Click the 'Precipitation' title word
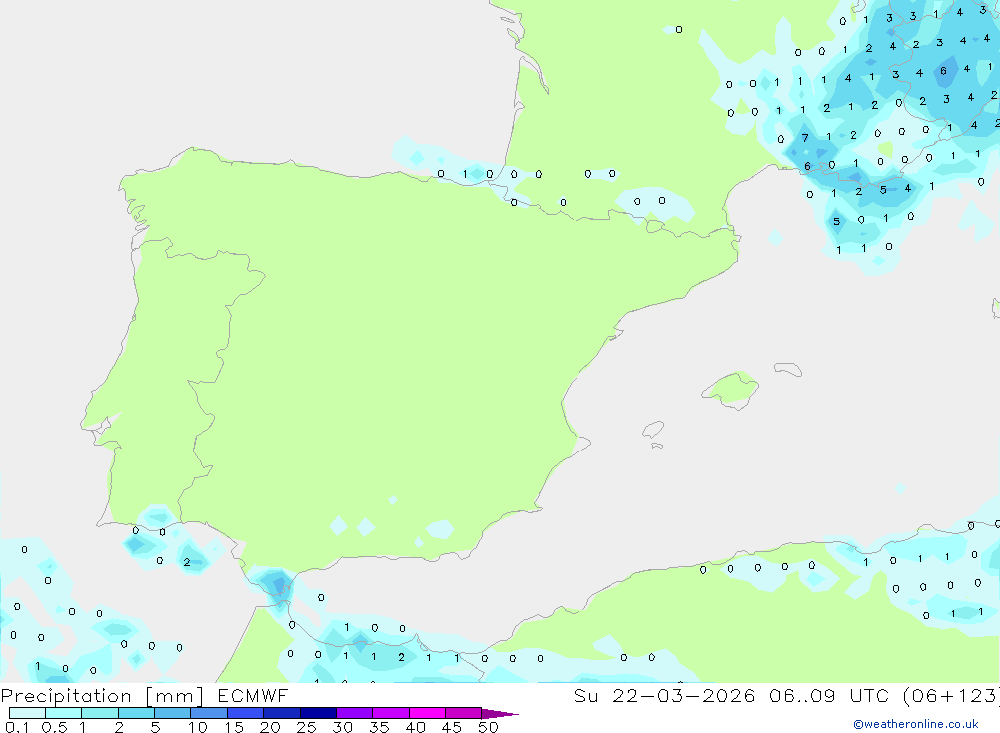The width and height of the screenshot is (1000, 733). point(66,696)
